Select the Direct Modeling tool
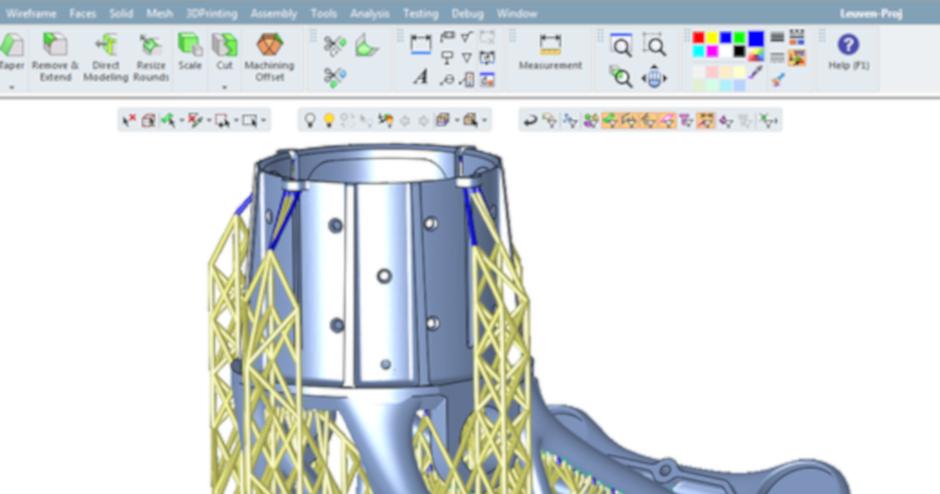The image size is (940, 494). (x=105, y=56)
